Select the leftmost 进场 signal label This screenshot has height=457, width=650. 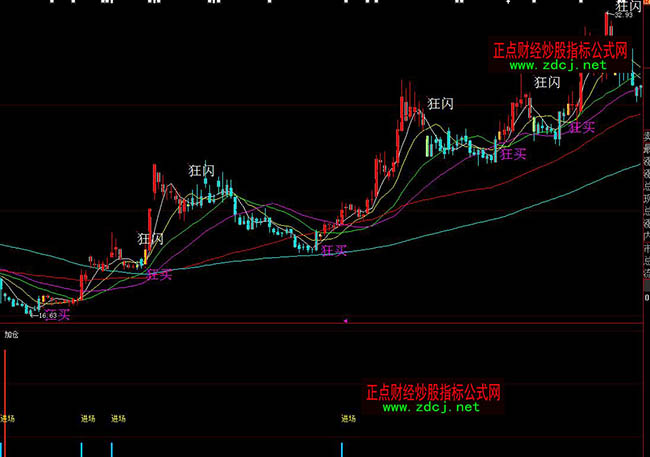[x=8, y=418]
